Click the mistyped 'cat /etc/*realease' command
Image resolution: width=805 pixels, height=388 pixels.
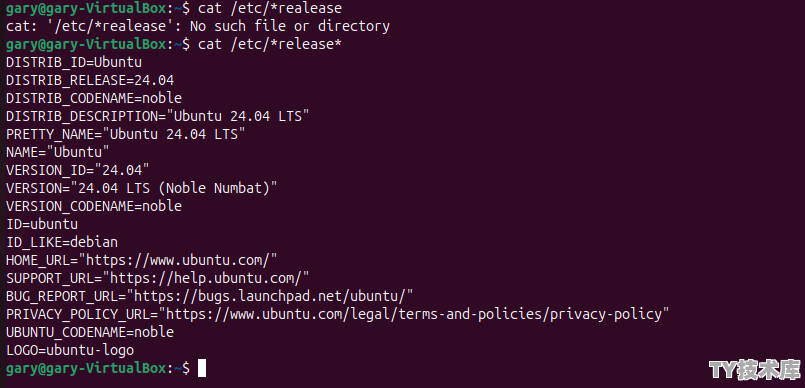(x=270, y=8)
